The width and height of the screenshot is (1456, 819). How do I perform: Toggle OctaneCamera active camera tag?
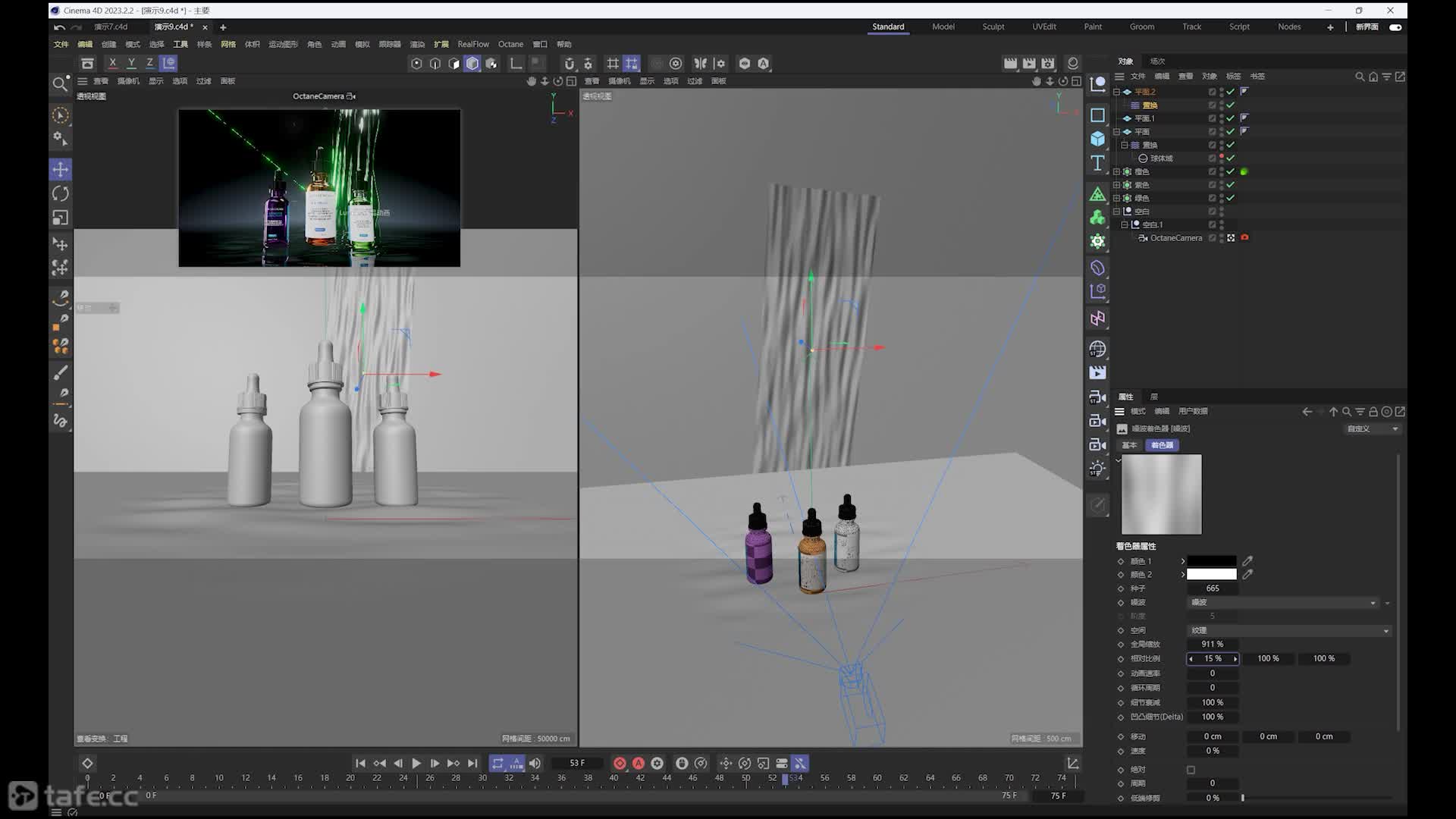(1244, 238)
